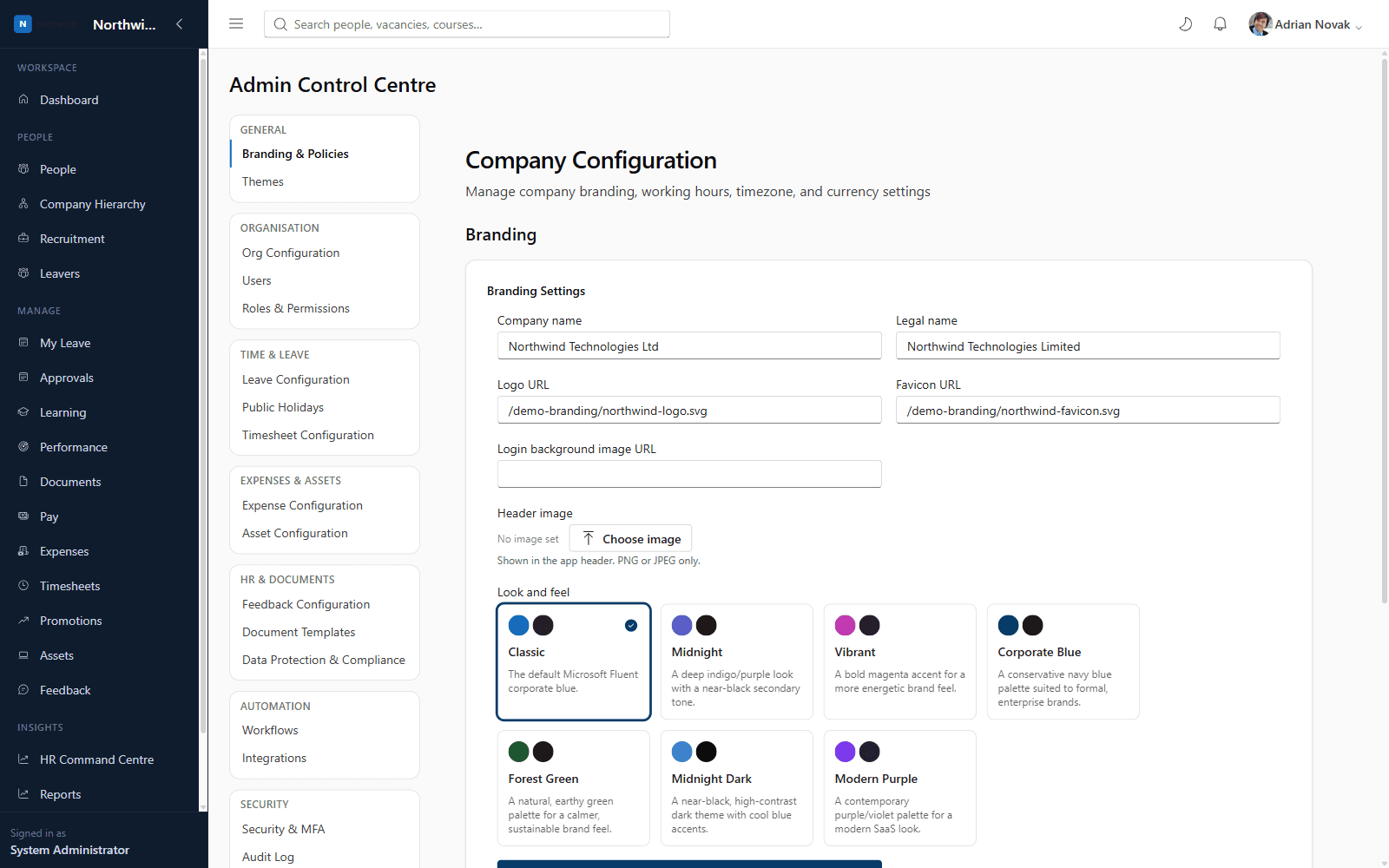
Task: Click the Pay sidebar icon
Action: click(x=23, y=516)
